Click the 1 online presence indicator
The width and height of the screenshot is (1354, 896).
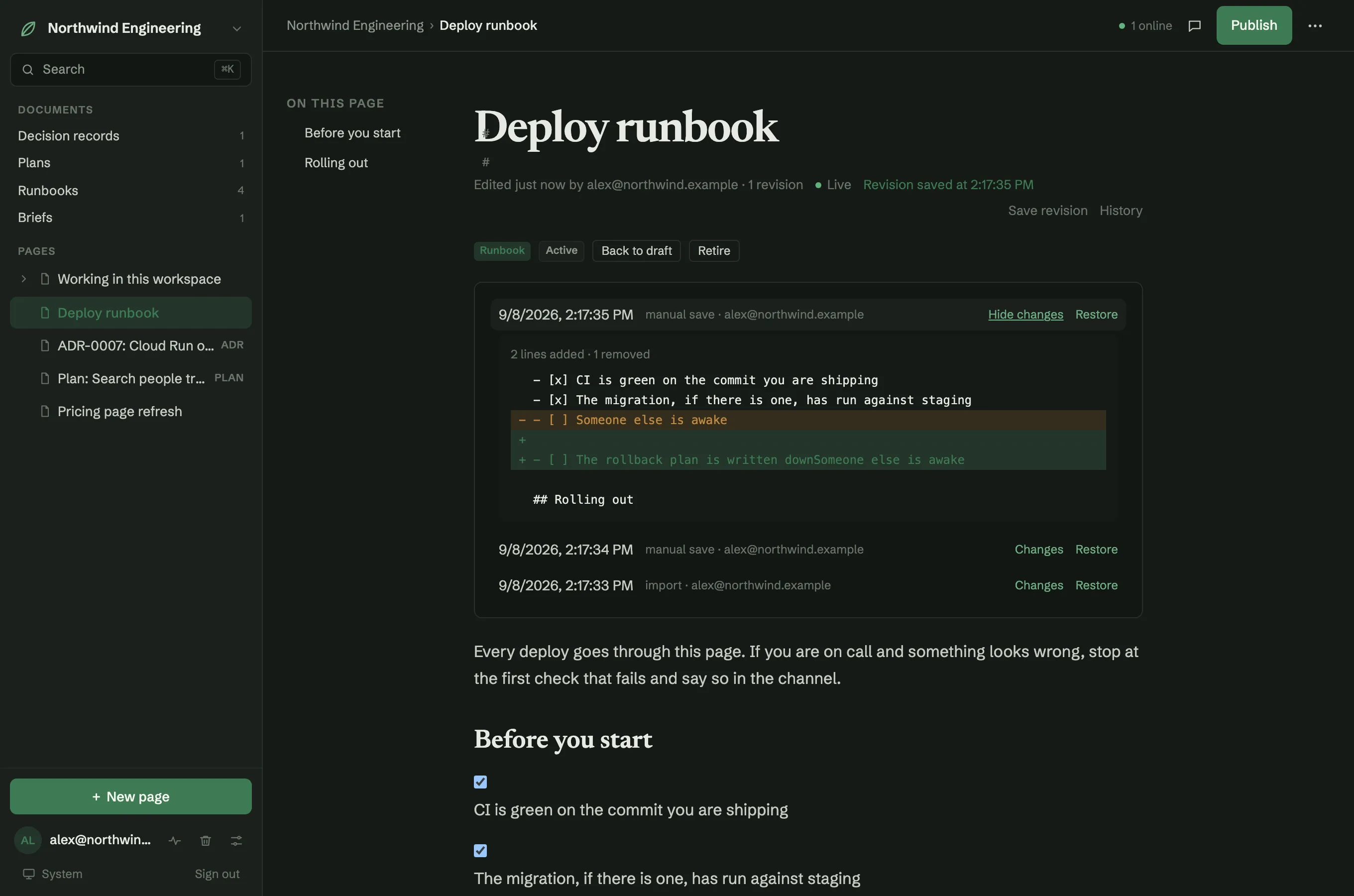[1145, 26]
